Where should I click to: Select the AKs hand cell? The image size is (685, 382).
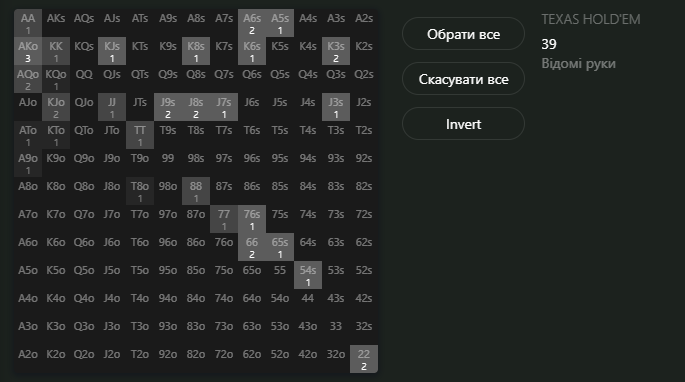click(56, 23)
